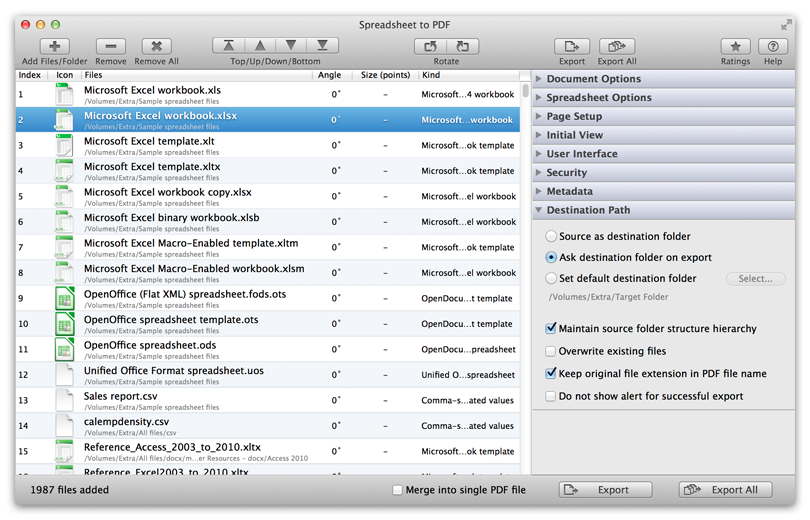Rotate page counterclockwise with left Rotate icon
Viewport: 810px width, 520px height.
[x=430, y=46]
